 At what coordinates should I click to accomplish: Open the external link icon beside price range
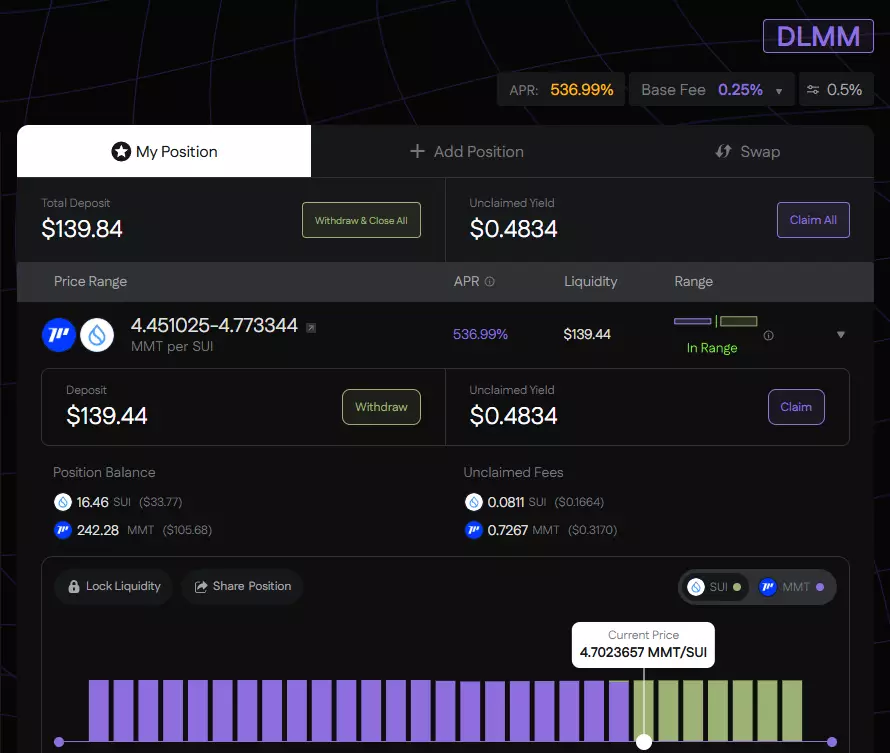click(310, 328)
